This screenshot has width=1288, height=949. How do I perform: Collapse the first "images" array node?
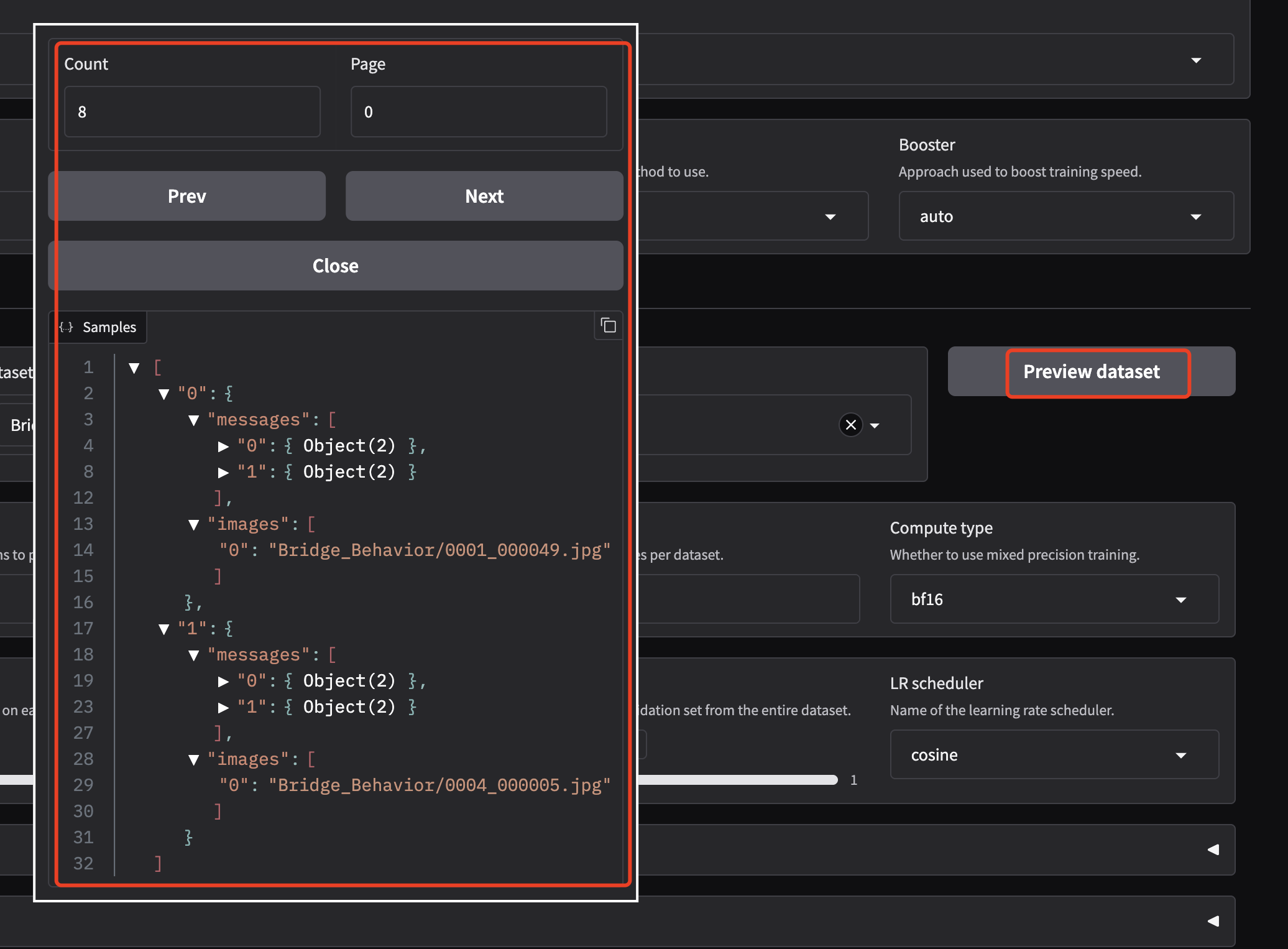(194, 525)
